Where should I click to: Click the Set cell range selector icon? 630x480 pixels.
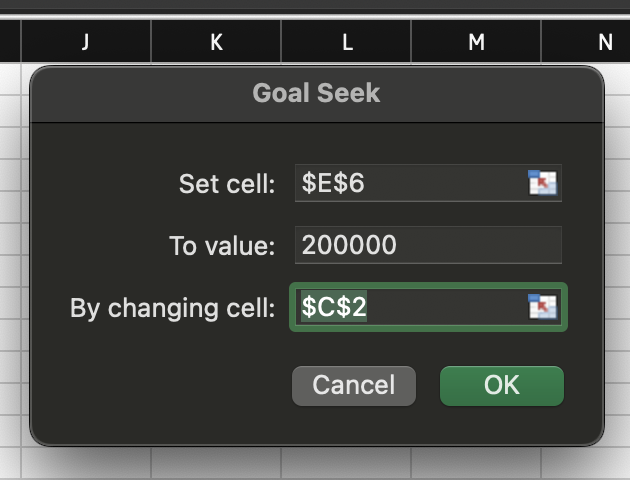tap(542, 184)
